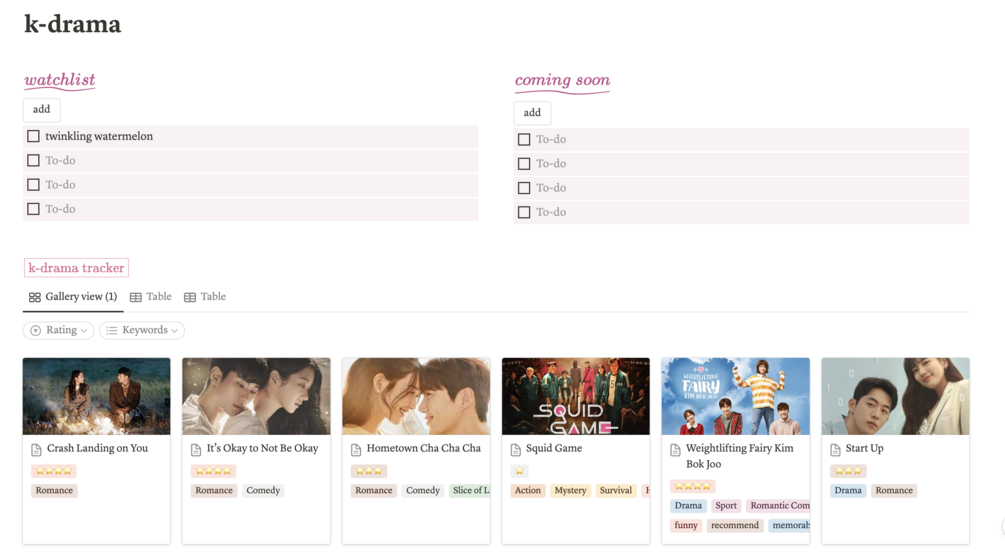1005x552 pixels.
Task: Click the Slice of Life tag on Hometown Cha Cha Cha
Action: [x=470, y=490]
